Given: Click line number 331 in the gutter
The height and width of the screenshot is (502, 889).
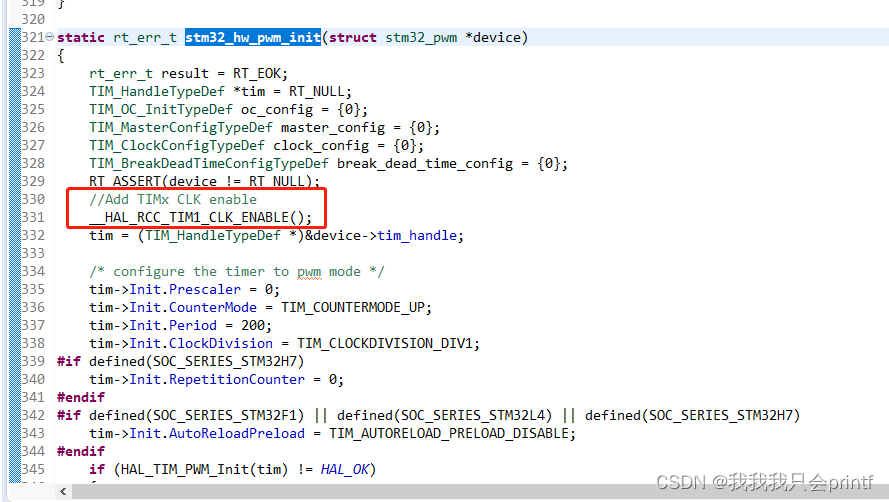Looking at the screenshot, I should click(x=33, y=217).
